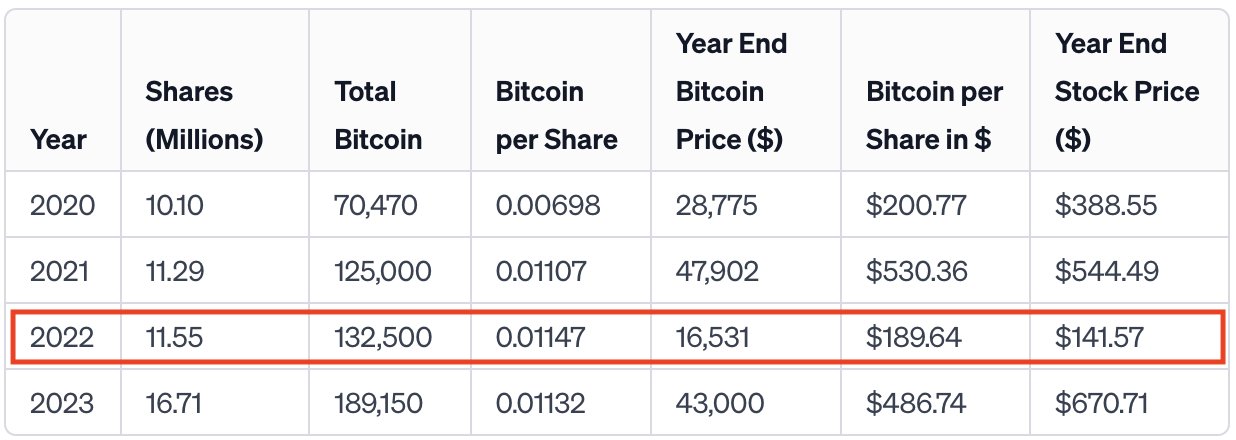Image resolution: width=1236 pixels, height=440 pixels.
Task: Select the $388.55 stock price cell
Action: pyautogui.click(x=1106, y=206)
